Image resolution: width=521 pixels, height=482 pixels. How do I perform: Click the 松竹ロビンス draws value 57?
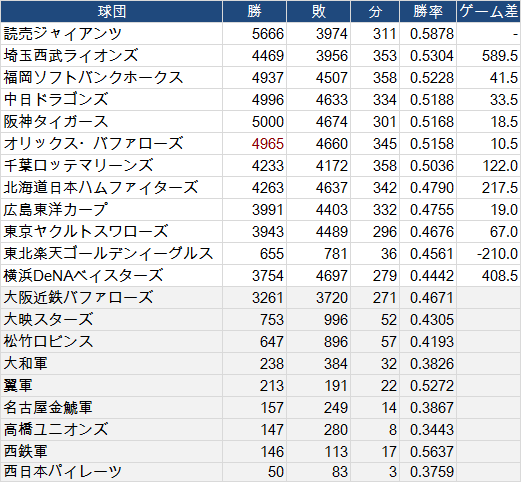pyautogui.click(x=389, y=342)
